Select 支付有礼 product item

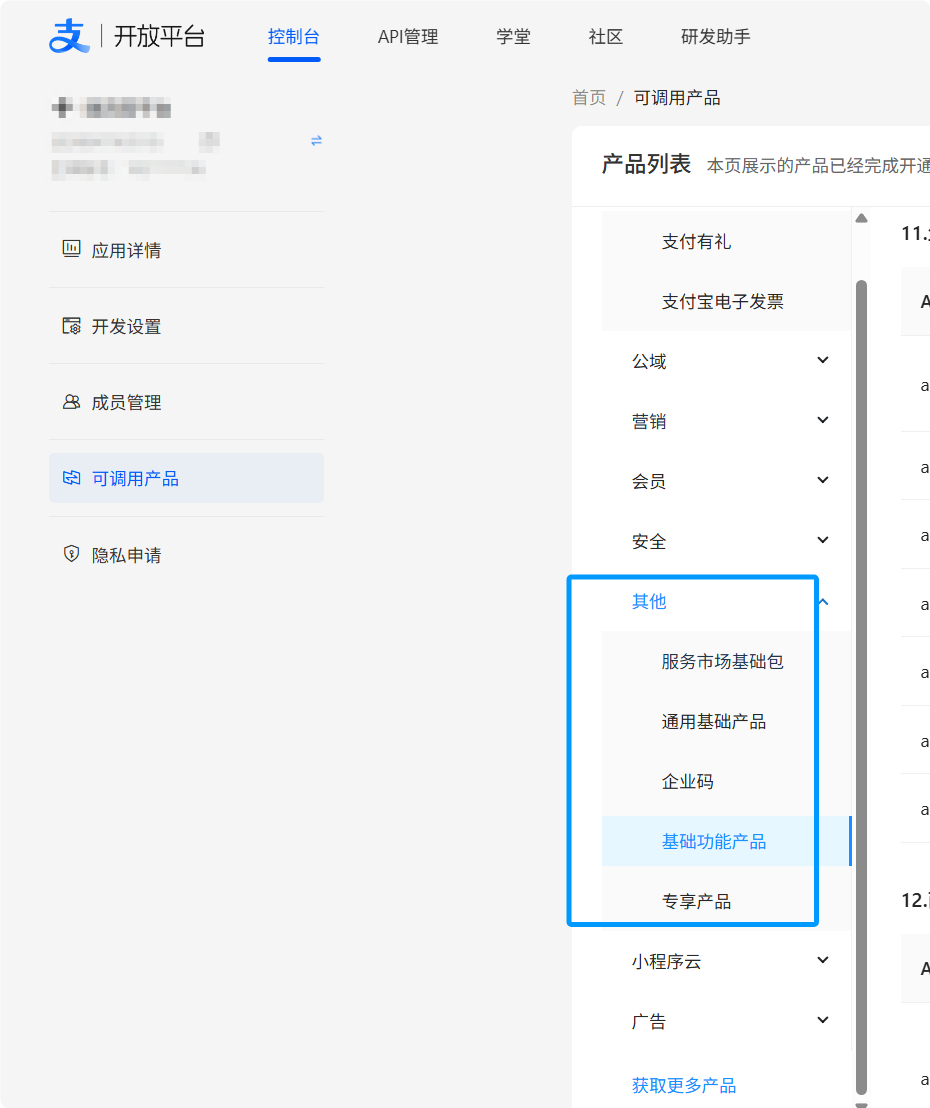[726, 242]
